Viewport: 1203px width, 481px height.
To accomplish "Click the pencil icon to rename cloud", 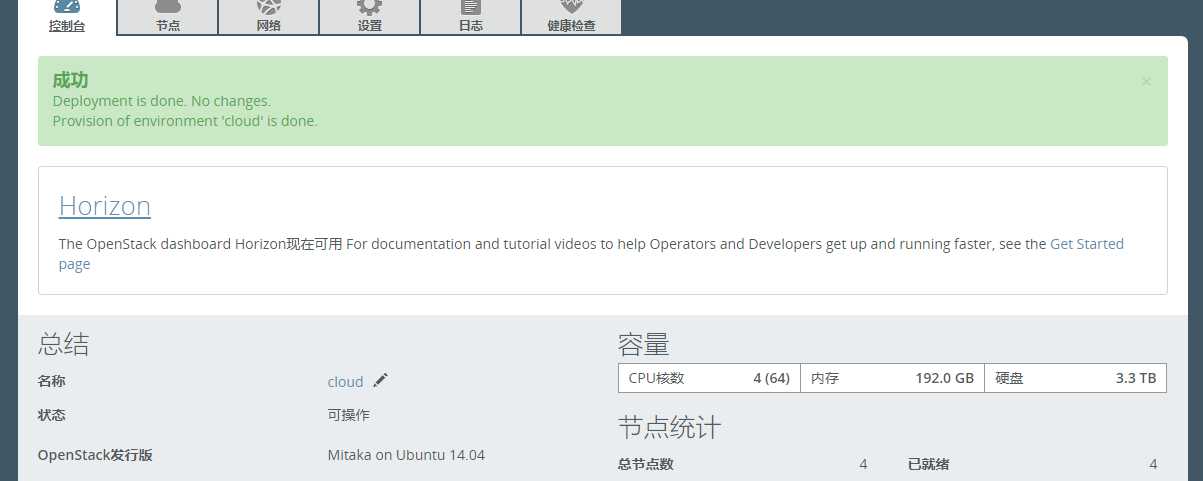I will click(x=380, y=381).
